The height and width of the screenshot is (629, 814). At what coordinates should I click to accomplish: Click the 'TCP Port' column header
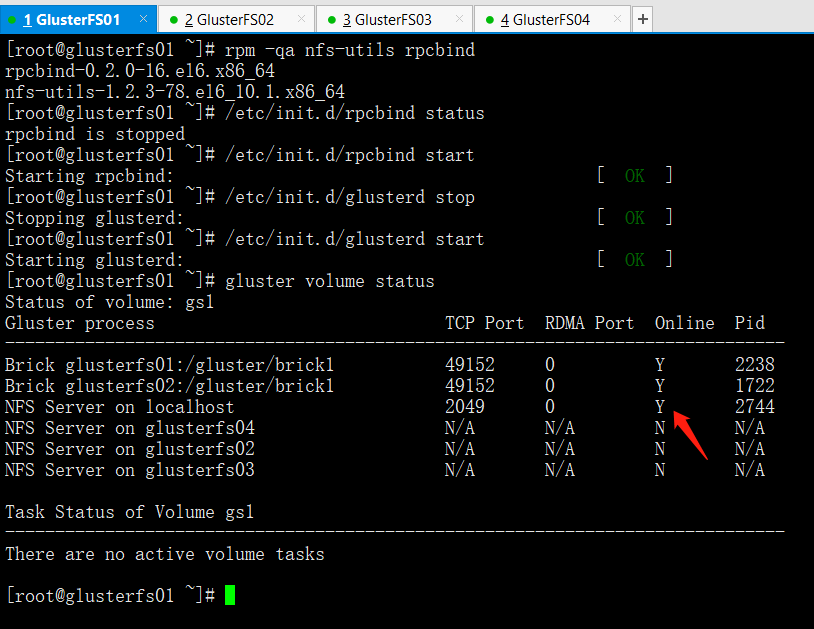485,323
